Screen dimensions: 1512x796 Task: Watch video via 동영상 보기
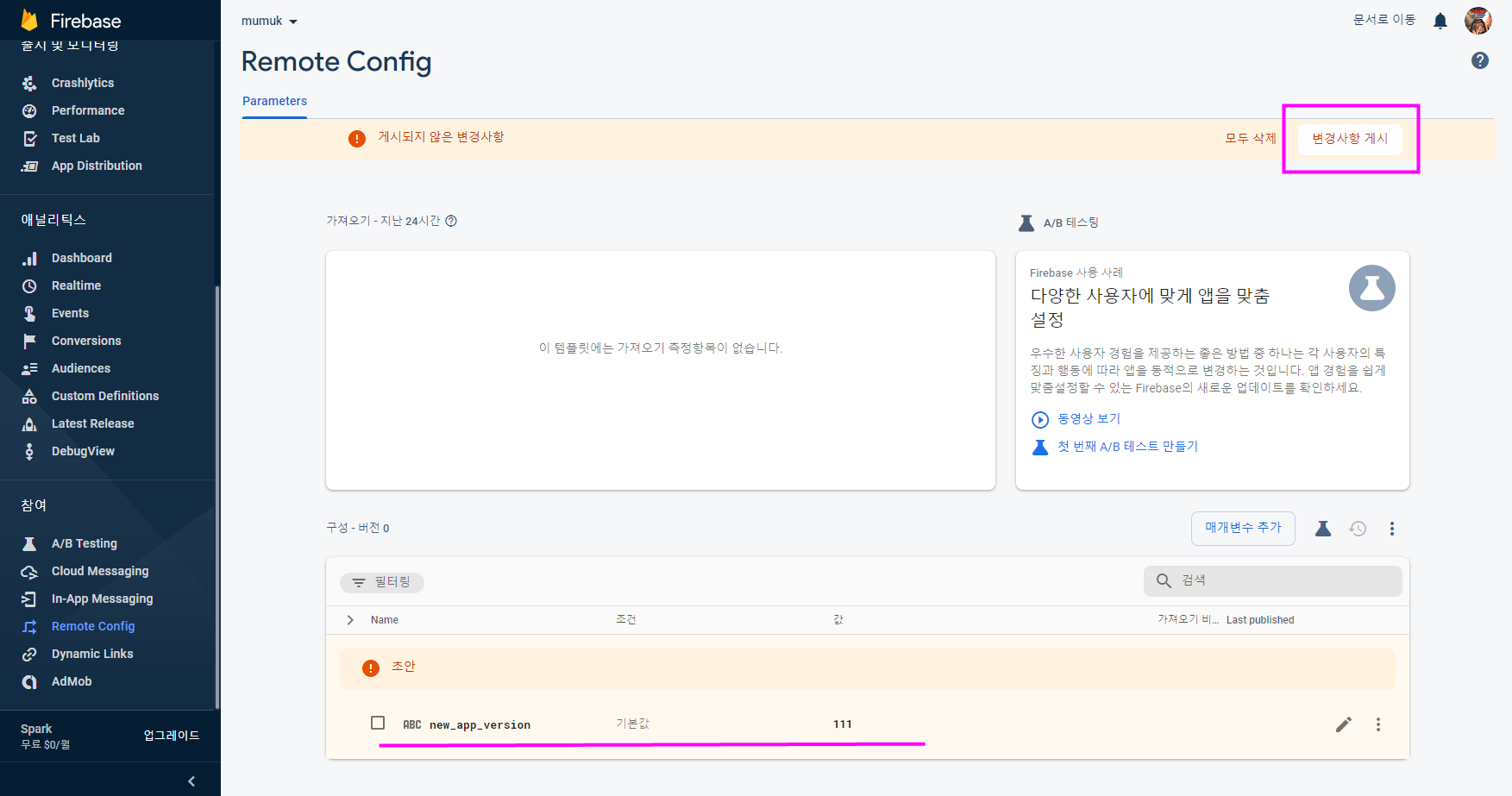coord(1089,418)
